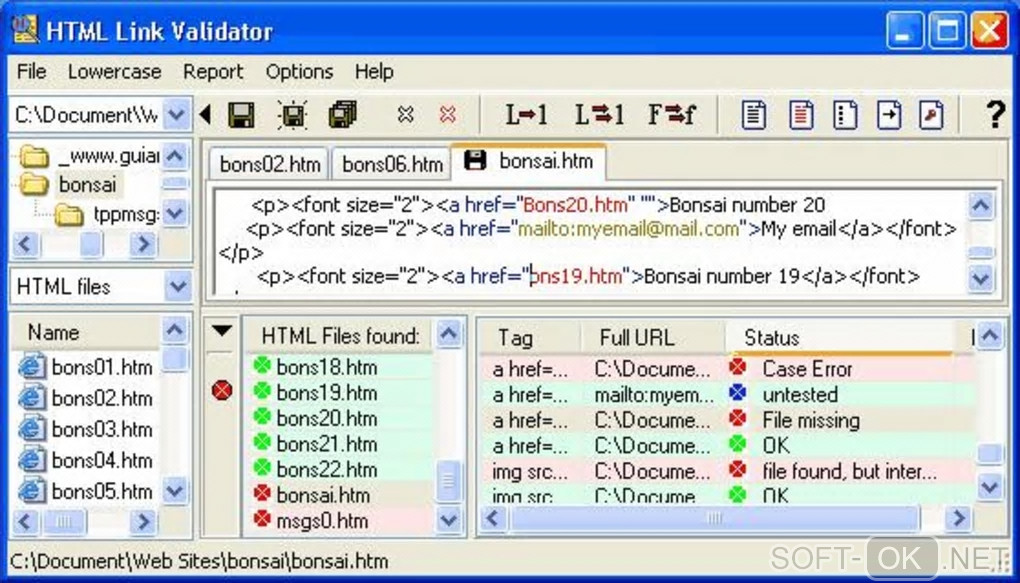
Task: Select the tppmsg subfolder in tree
Action: (x=107, y=214)
